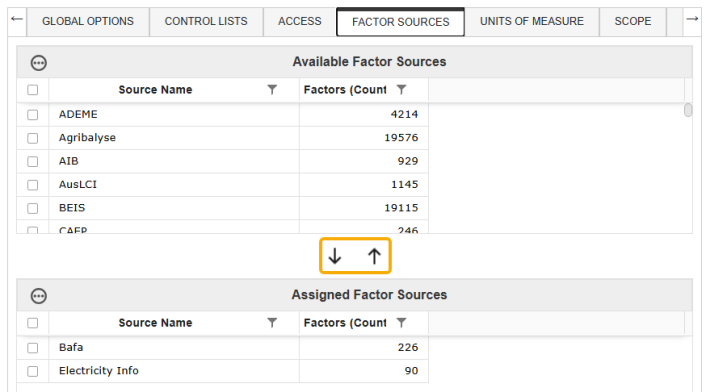The image size is (706, 392).
Task: Select the AusLCI row name
Action: tap(77, 185)
